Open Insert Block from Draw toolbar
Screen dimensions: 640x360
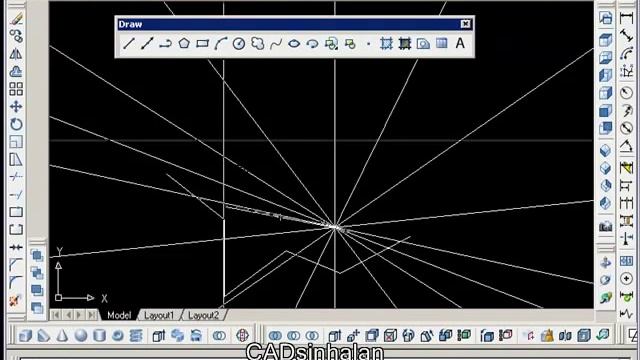pos(331,43)
